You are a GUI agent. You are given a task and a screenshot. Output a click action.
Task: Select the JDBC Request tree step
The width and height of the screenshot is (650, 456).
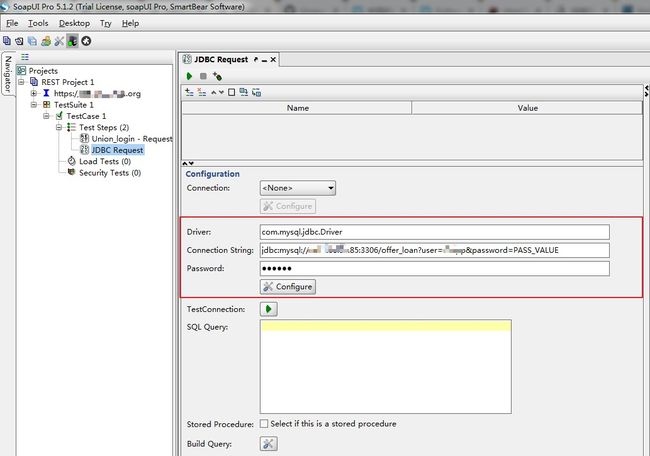coord(117,150)
